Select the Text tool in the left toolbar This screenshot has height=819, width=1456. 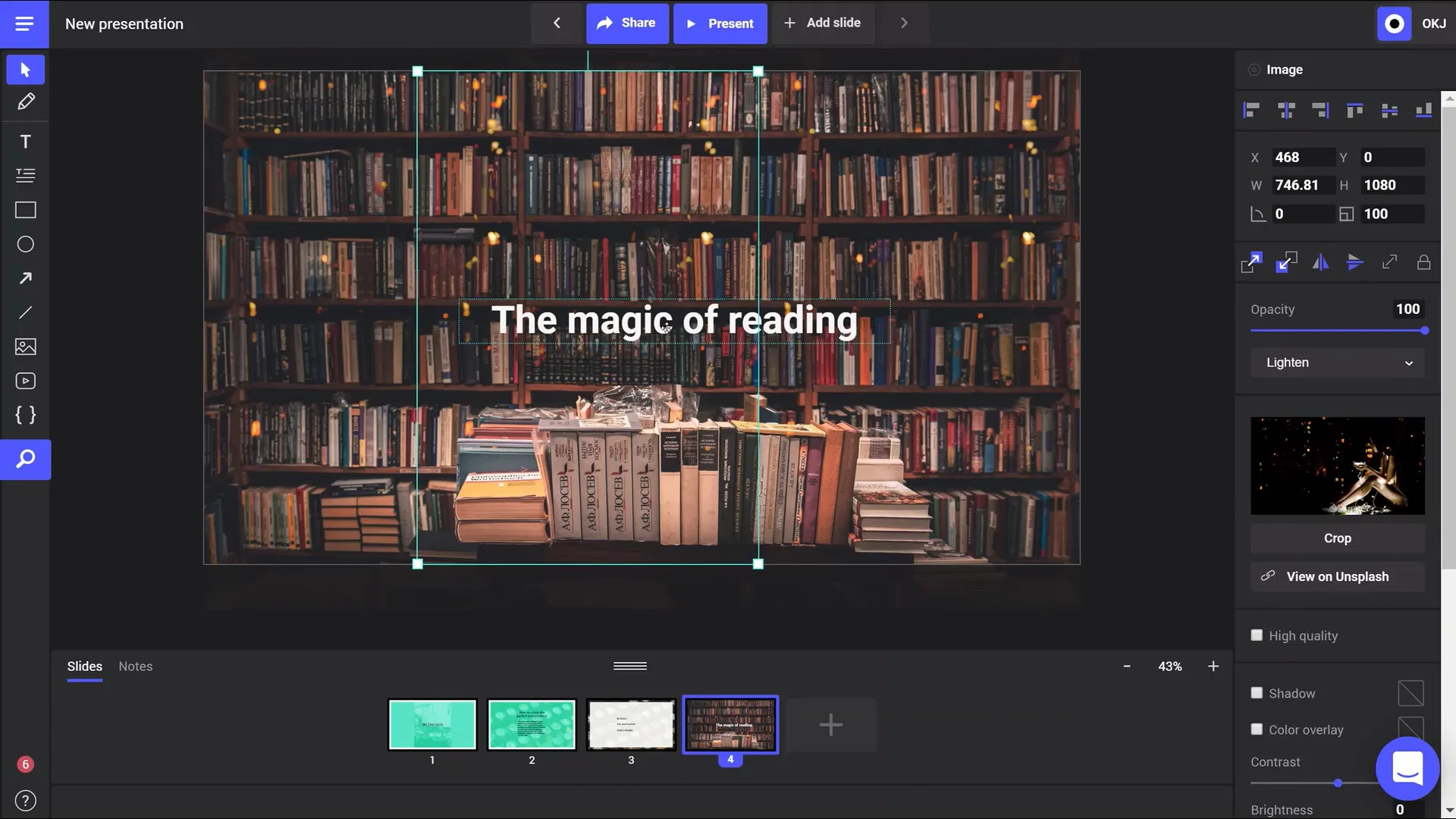(x=25, y=142)
